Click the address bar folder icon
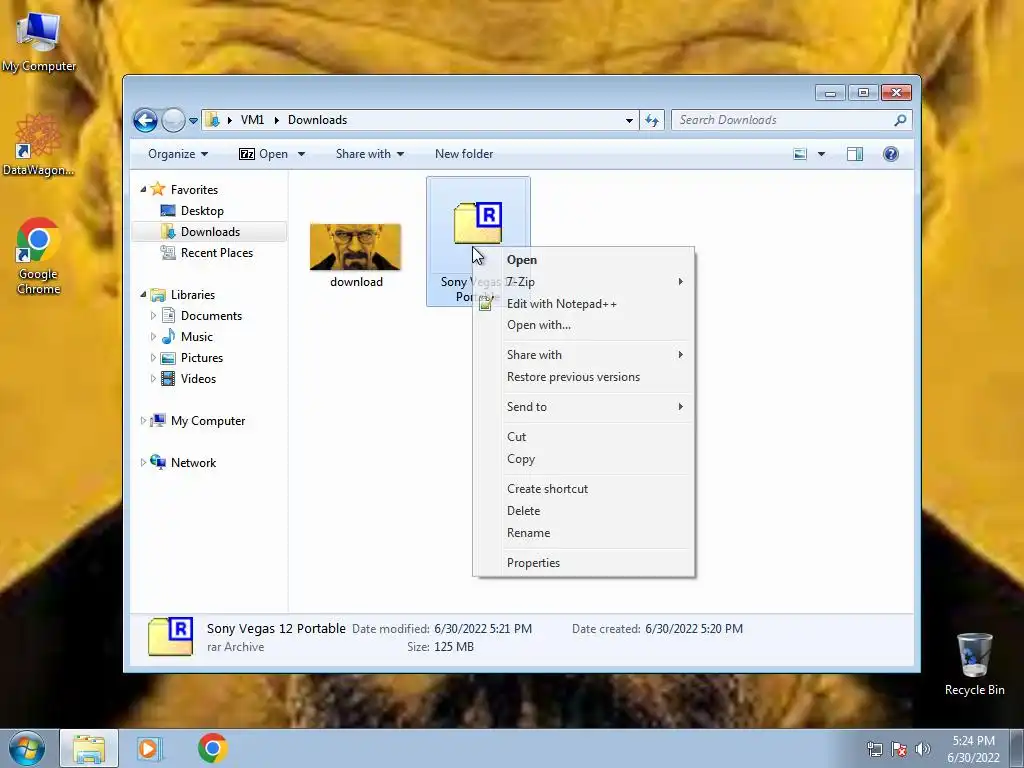 (x=212, y=120)
